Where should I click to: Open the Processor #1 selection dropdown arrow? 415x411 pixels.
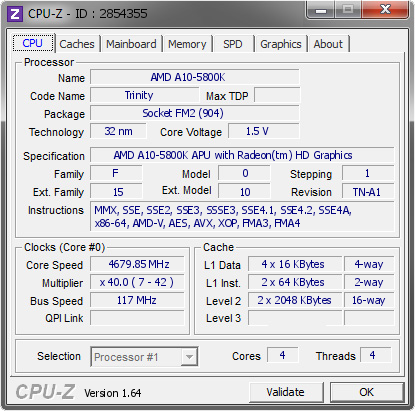click(189, 357)
